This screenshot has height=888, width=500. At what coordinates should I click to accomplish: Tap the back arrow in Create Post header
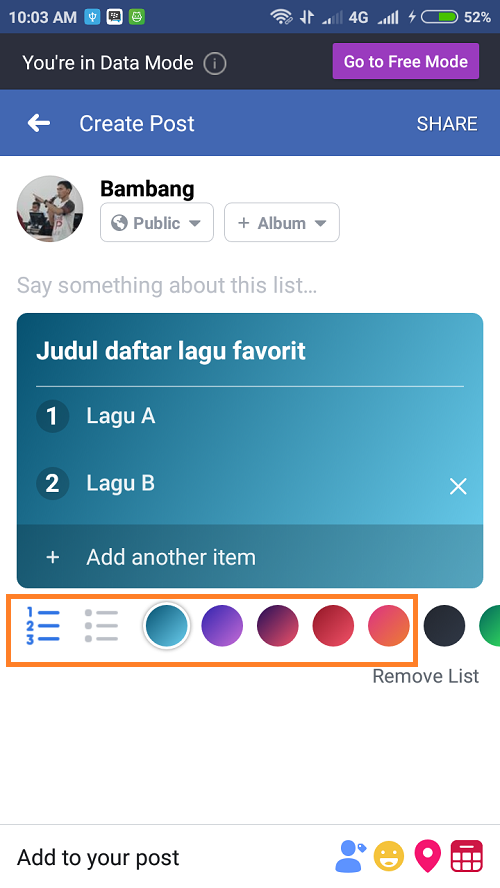(39, 123)
